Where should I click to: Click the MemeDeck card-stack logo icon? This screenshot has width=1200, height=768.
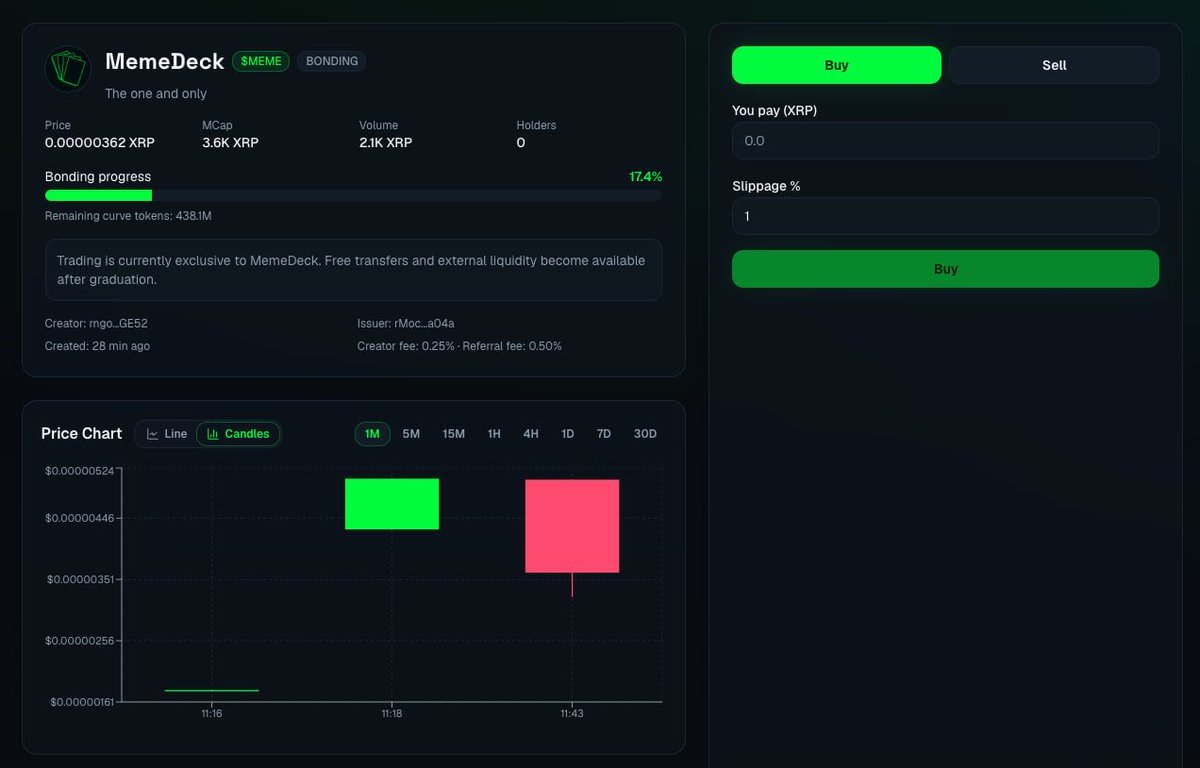tap(68, 69)
